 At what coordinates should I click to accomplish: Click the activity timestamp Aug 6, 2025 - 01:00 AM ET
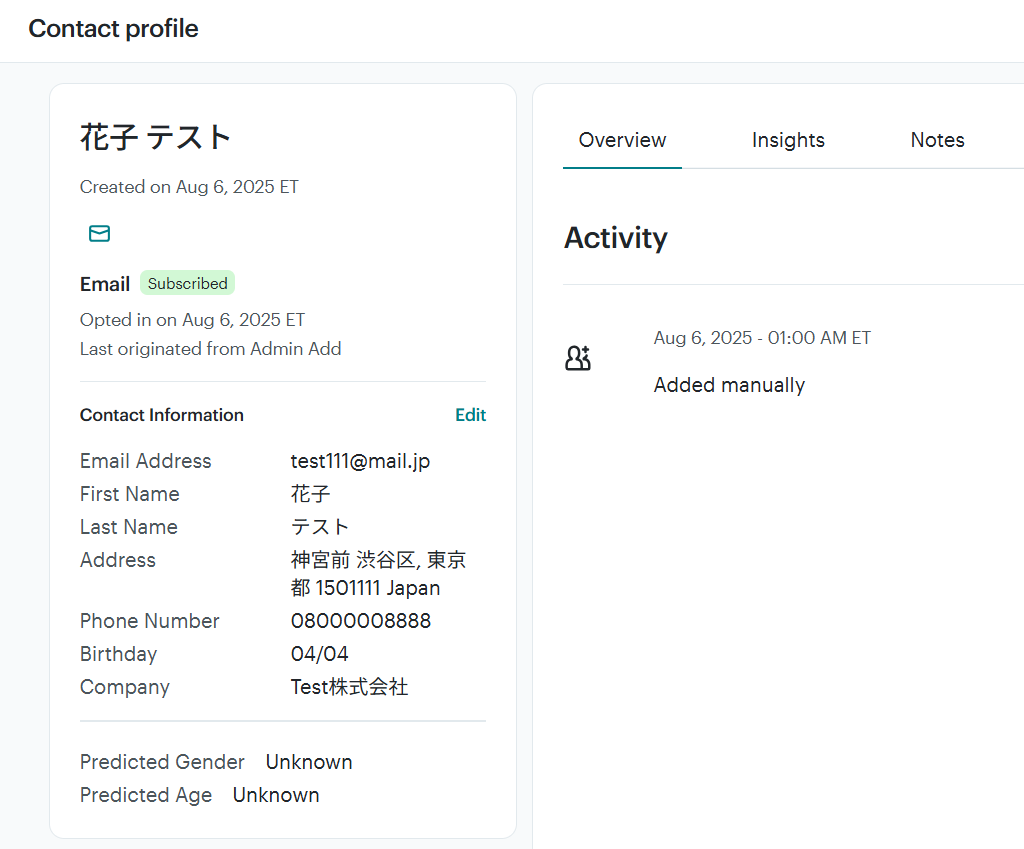click(762, 338)
